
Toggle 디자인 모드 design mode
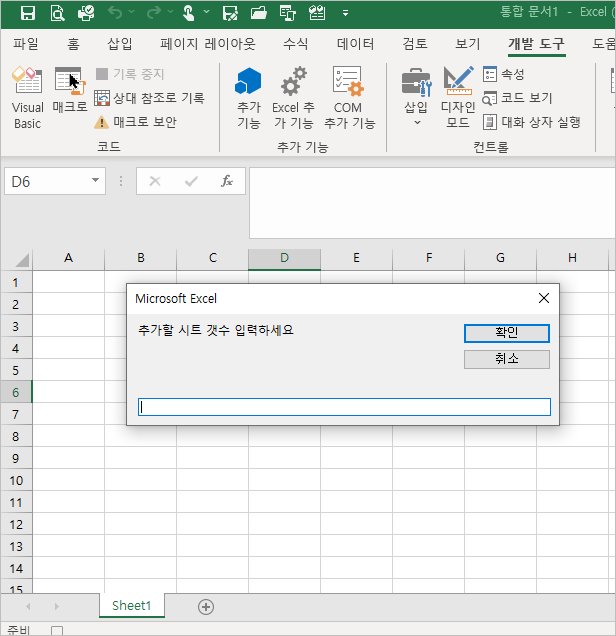pyautogui.click(x=458, y=98)
